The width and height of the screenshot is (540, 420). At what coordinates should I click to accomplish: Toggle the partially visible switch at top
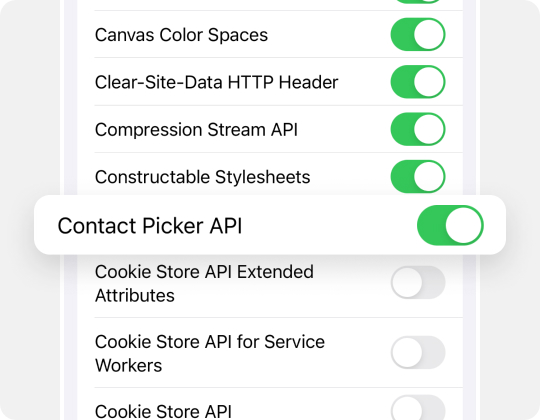418,1
